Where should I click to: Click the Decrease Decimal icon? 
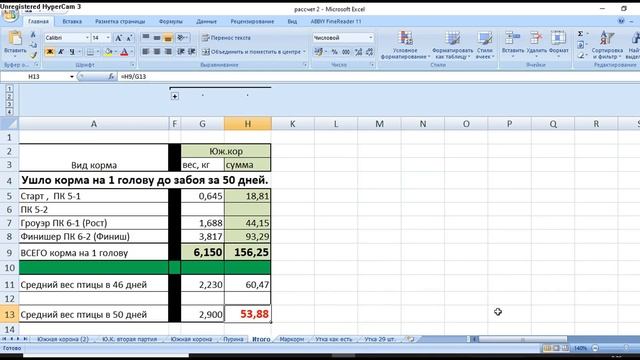tap(369, 52)
